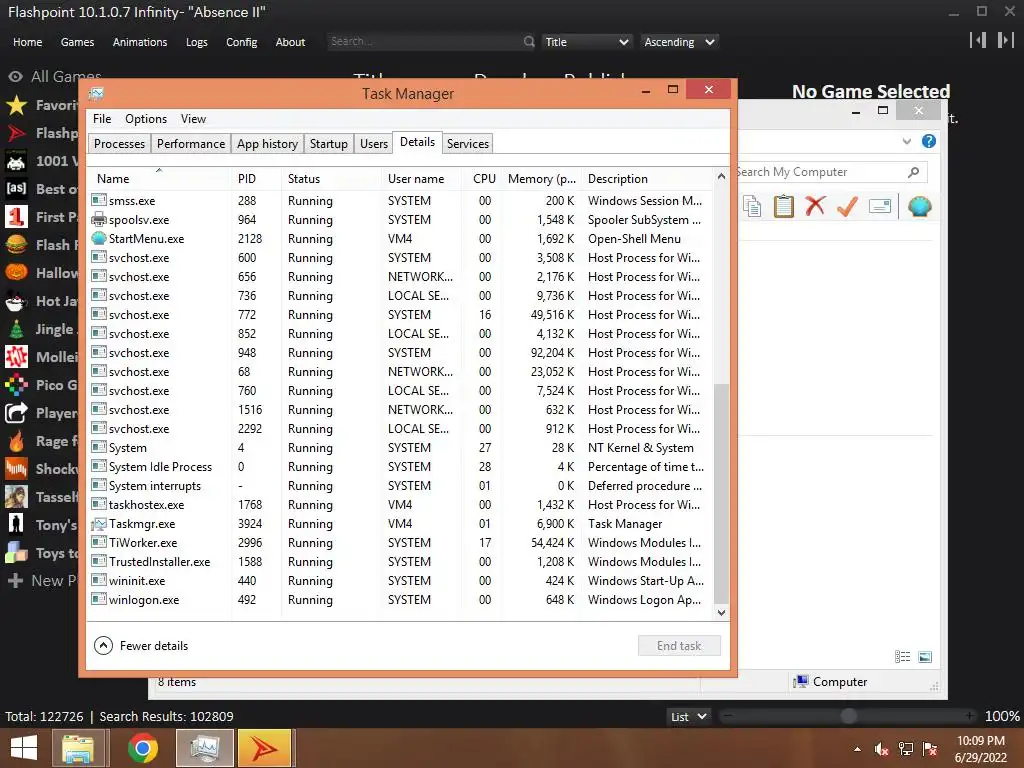The width and height of the screenshot is (1024, 768).
Task: Click the Search My Computer field
Action: (x=820, y=172)
